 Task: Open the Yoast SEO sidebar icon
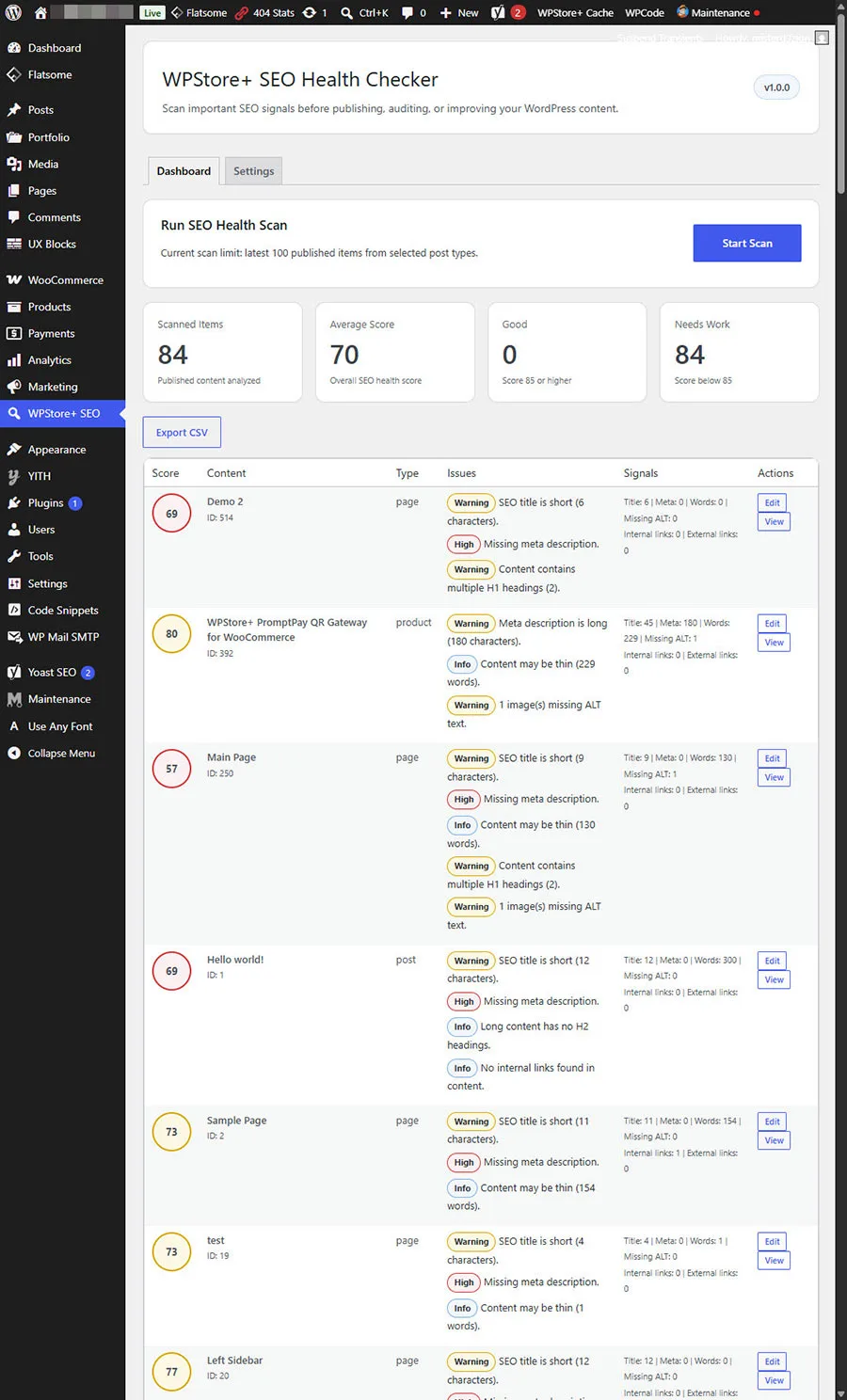[14, 673]
